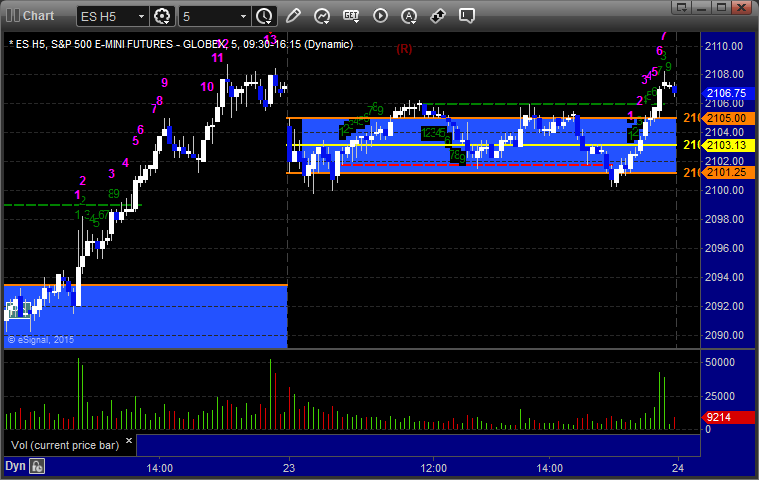Select the pencil drawing tool
This screenshot has height=480, width=759.
click(x=293, y=16)
